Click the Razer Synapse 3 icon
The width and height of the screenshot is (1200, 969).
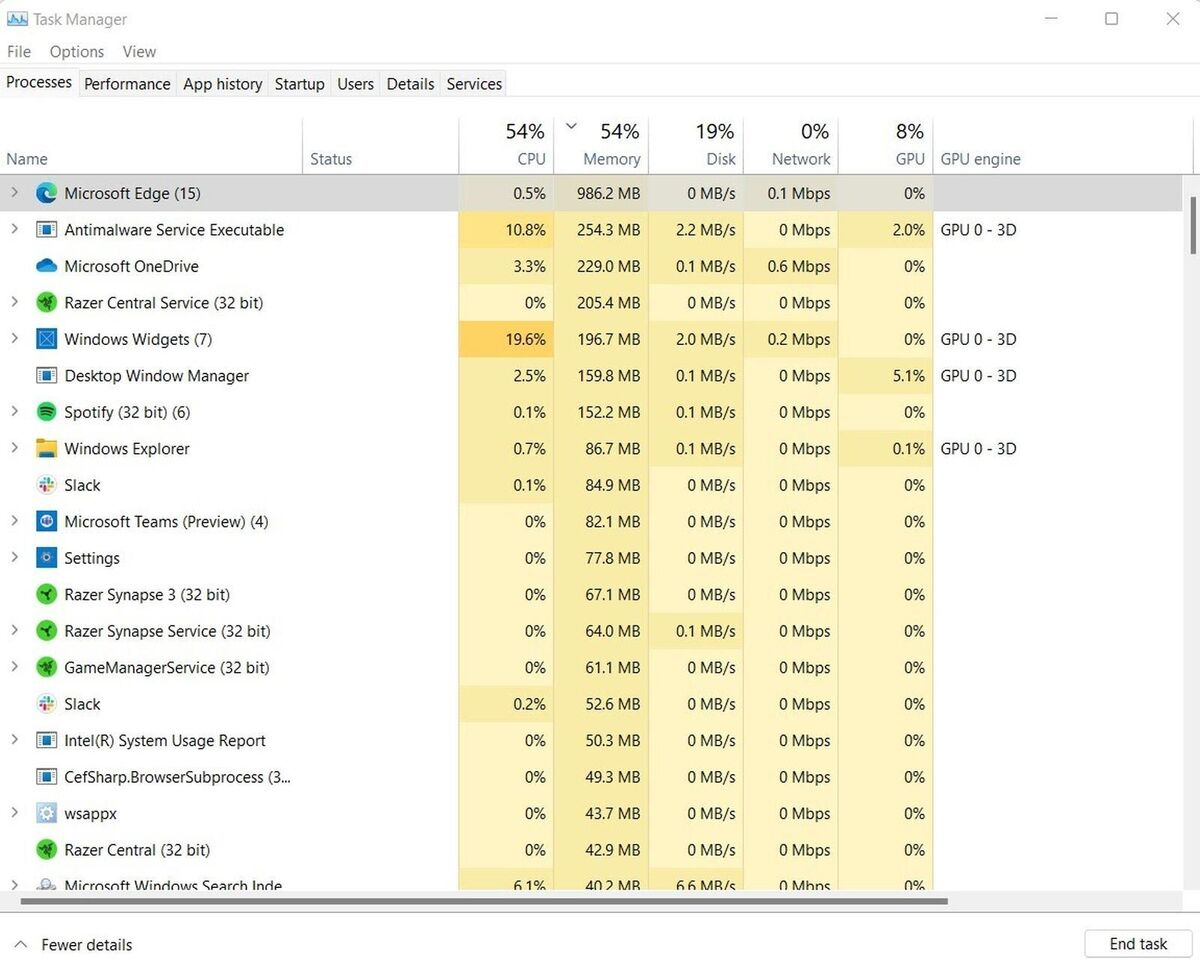(46, 595)
